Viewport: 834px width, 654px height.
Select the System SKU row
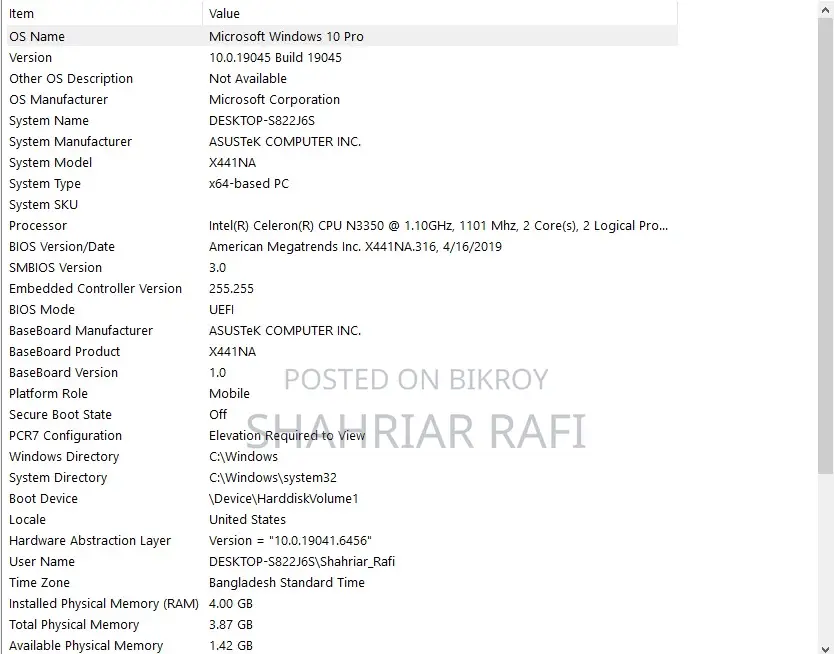pyautogui.click(x=341, y=204)
